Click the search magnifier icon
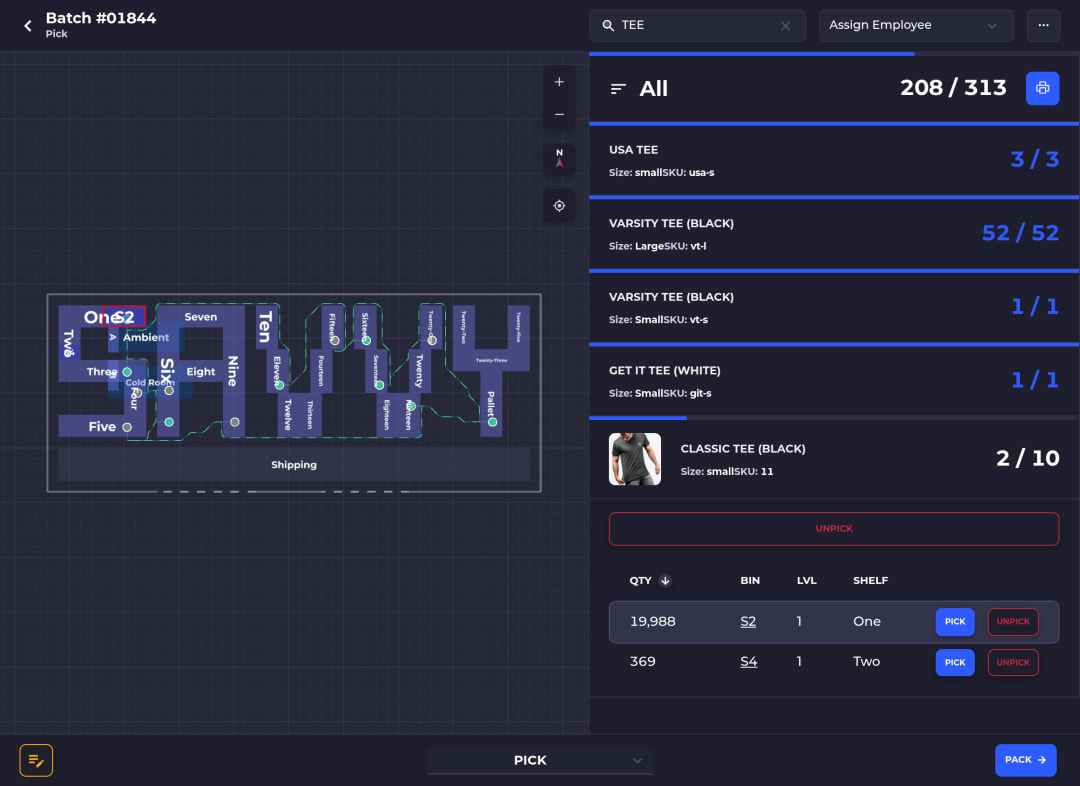The width and height of the screenshot is (1080, 786). click(x=608, y=25)
